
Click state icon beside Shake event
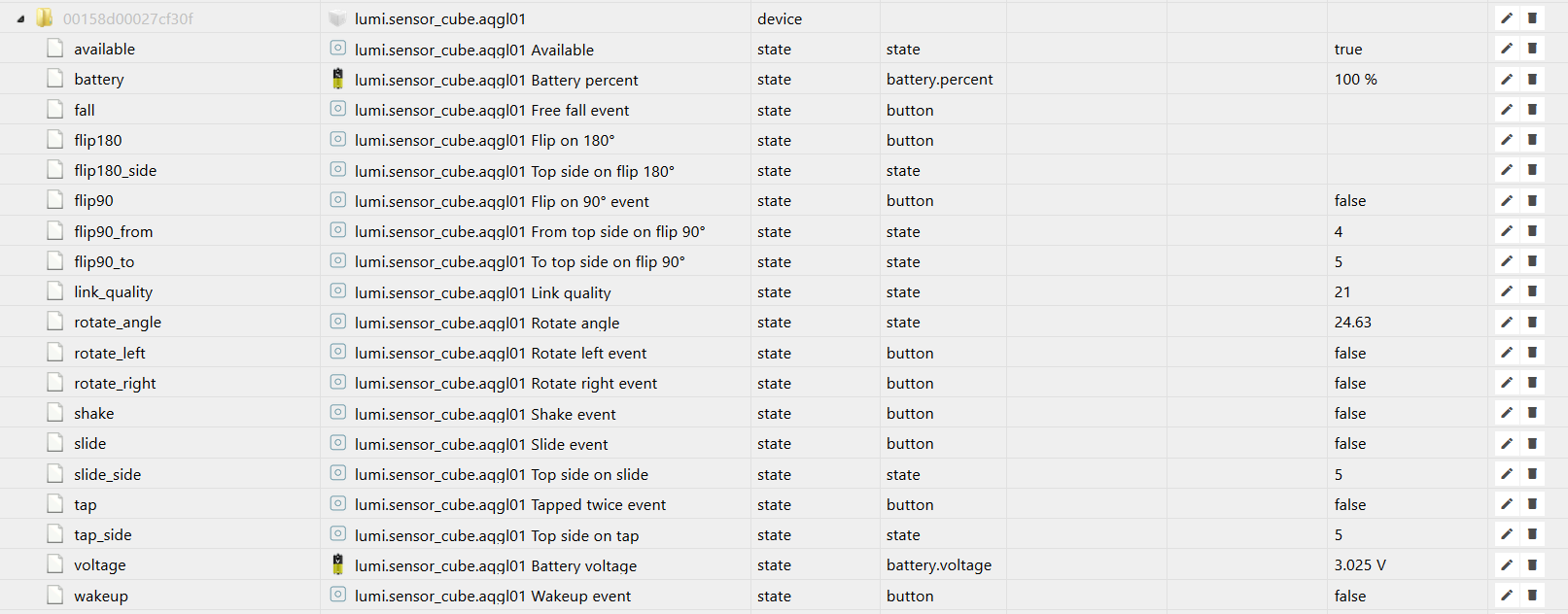click(x=337, y=413)
